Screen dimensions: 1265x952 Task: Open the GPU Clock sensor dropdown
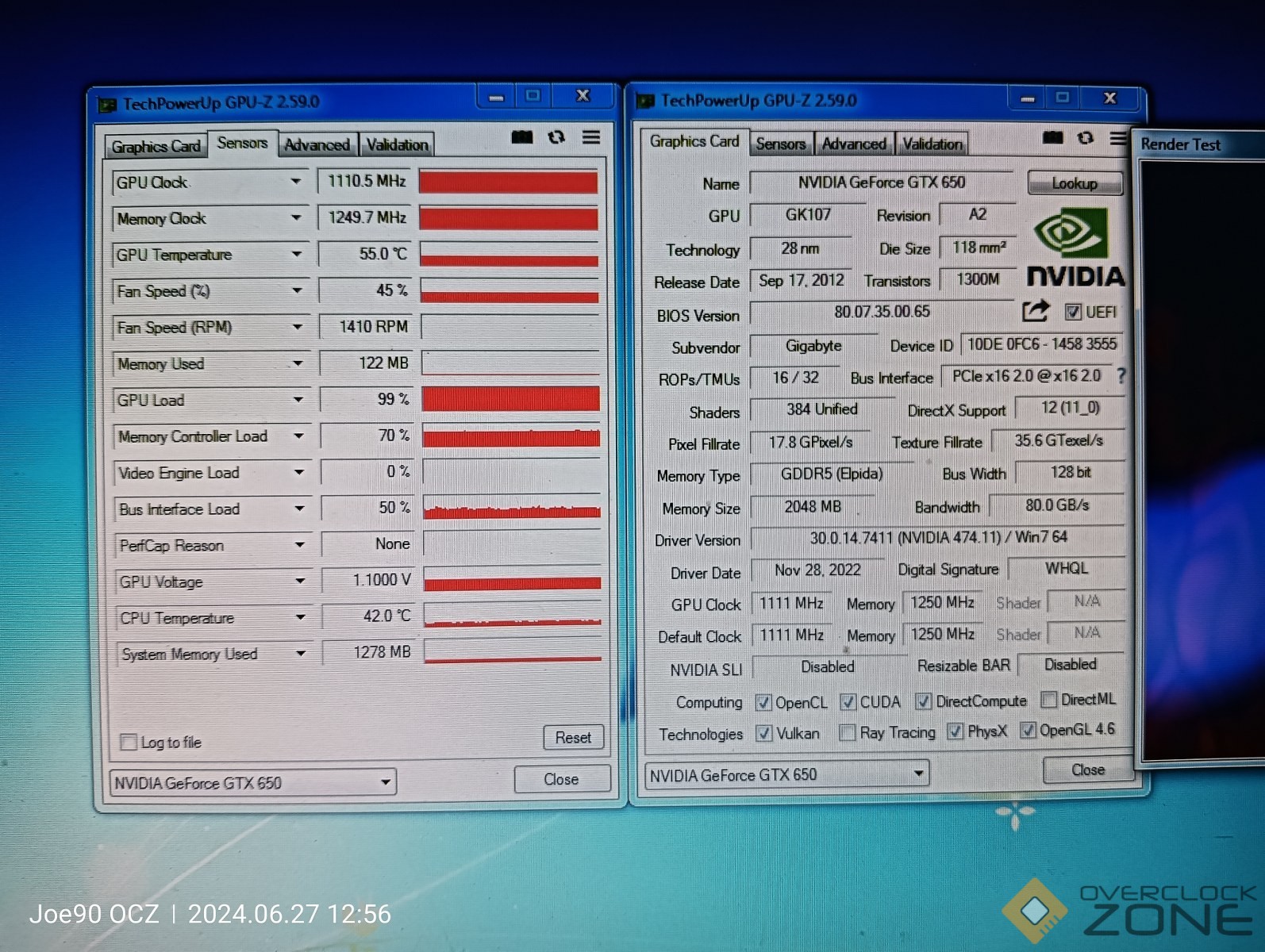click(296, 182)
